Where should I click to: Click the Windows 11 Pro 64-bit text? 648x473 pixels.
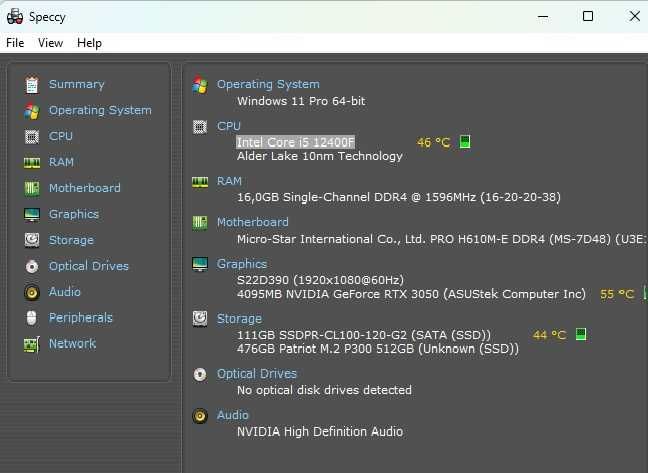click(x=301, y=101)
